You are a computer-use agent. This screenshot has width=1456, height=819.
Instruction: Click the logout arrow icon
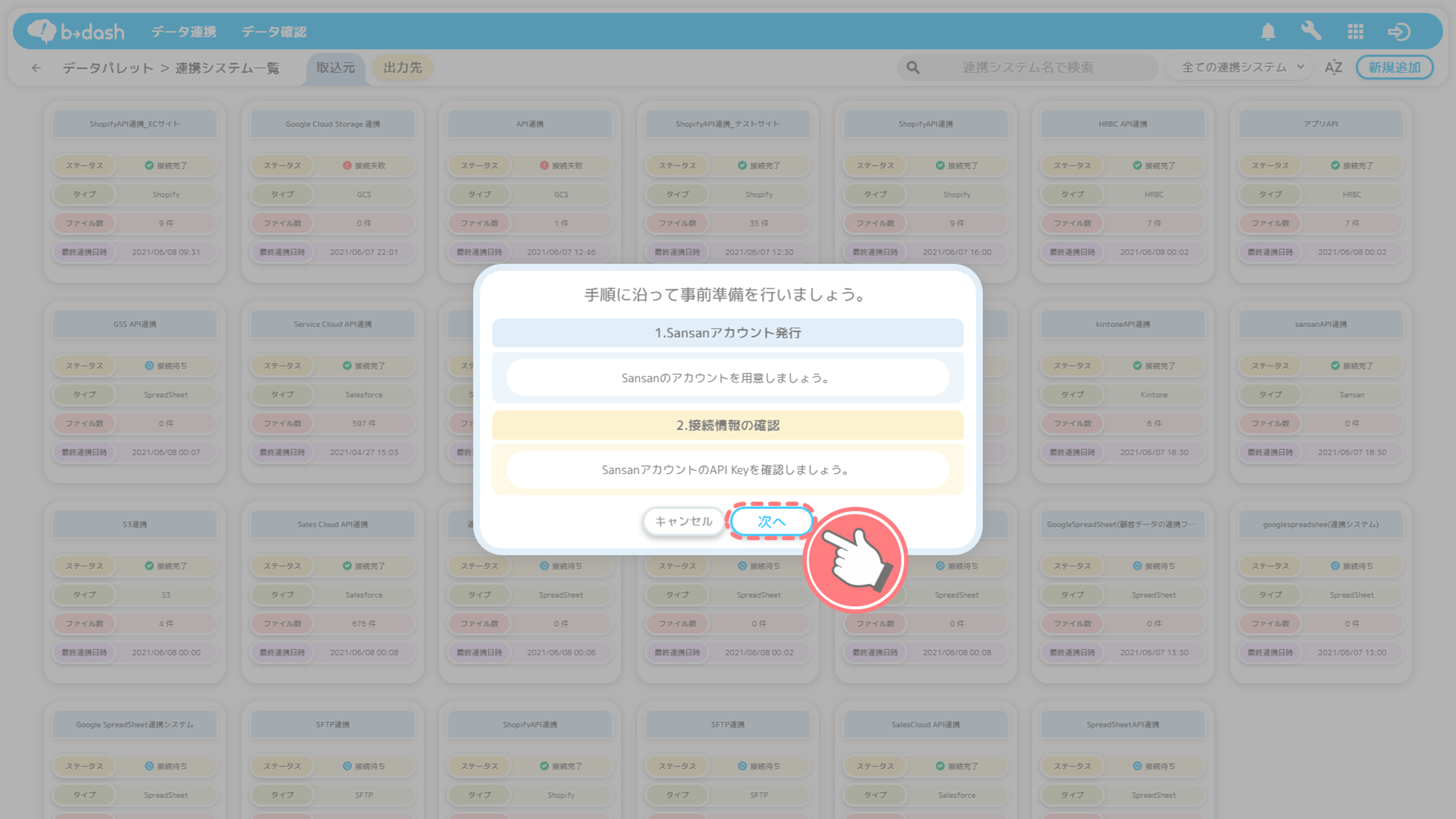point(1399,31)
